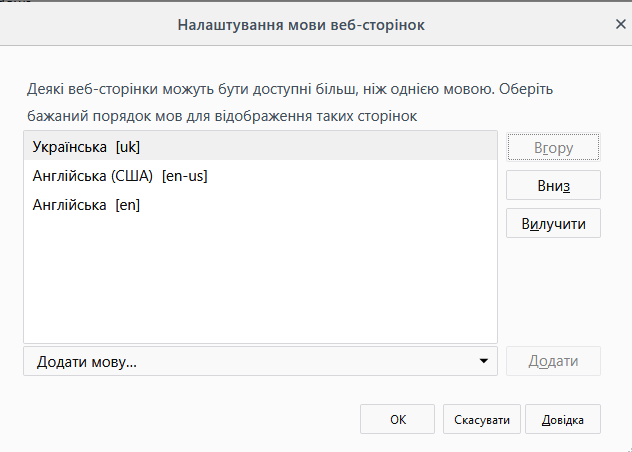Click the dialog title Налаштування мови веб-сторінок
This screenshot has height=452, width=632.
301,25
